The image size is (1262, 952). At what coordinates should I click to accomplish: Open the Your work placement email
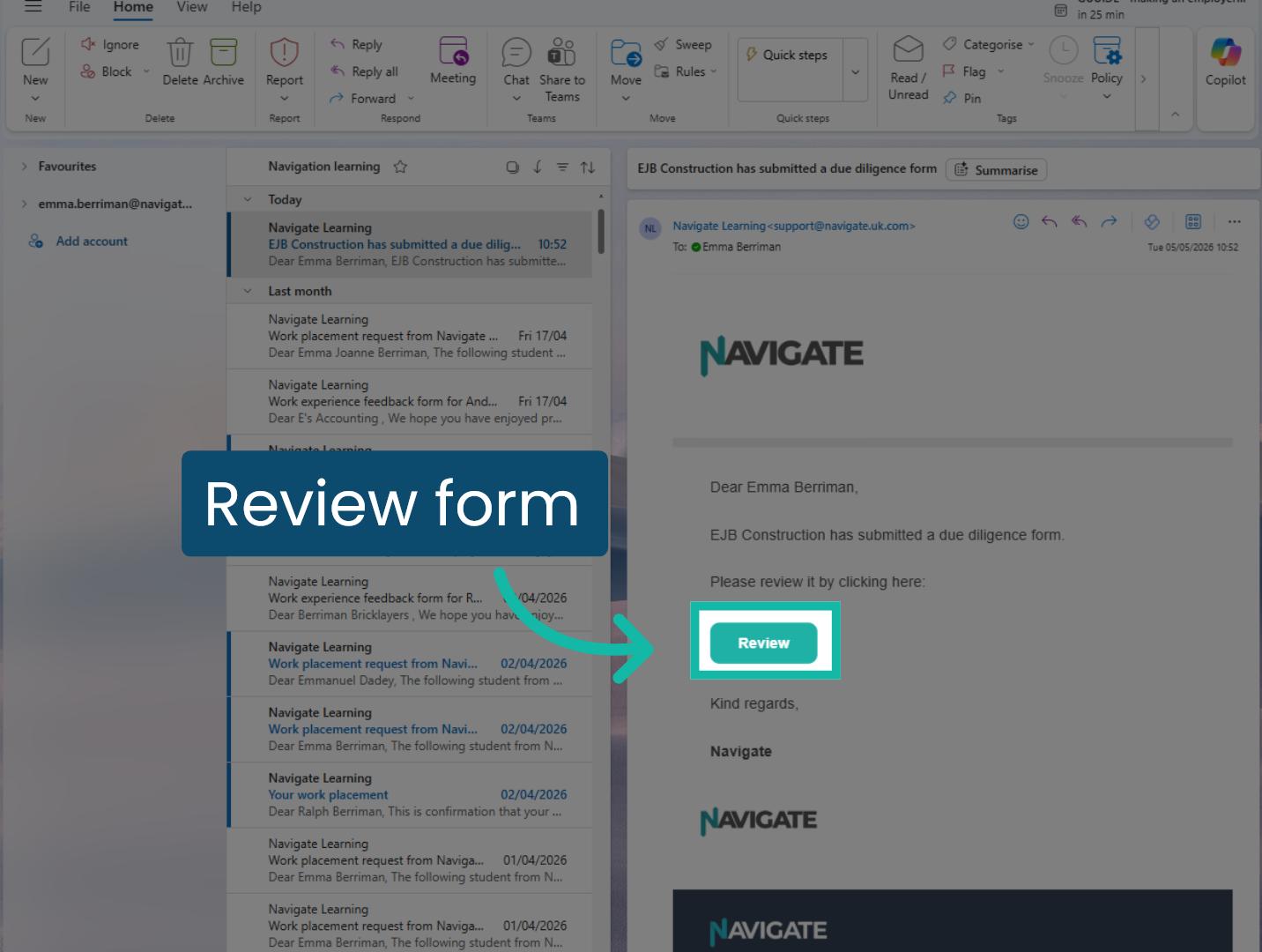point(410,795)
